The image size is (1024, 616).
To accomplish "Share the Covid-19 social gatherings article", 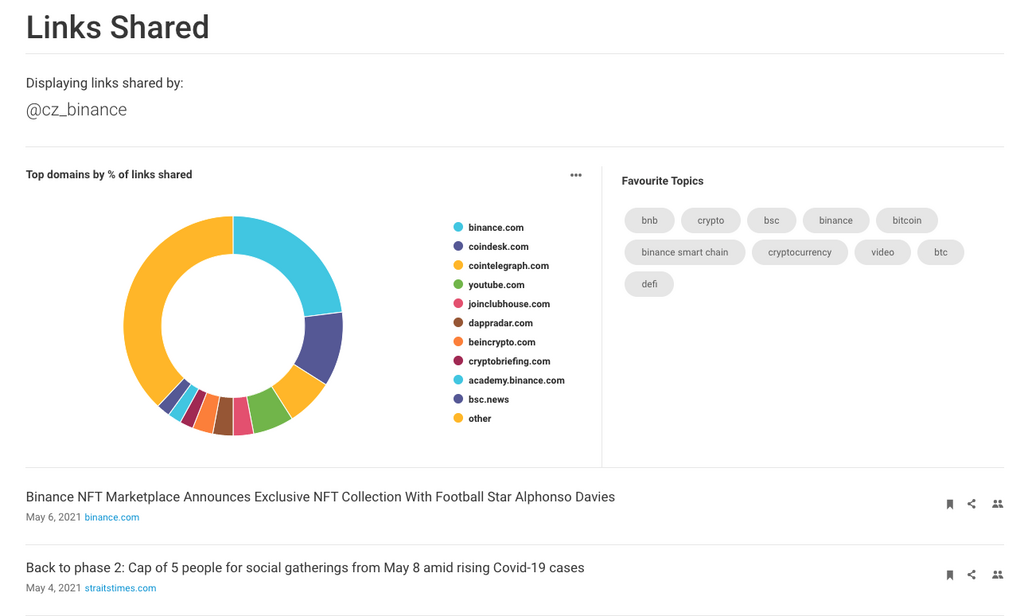I will coord(972,575).
